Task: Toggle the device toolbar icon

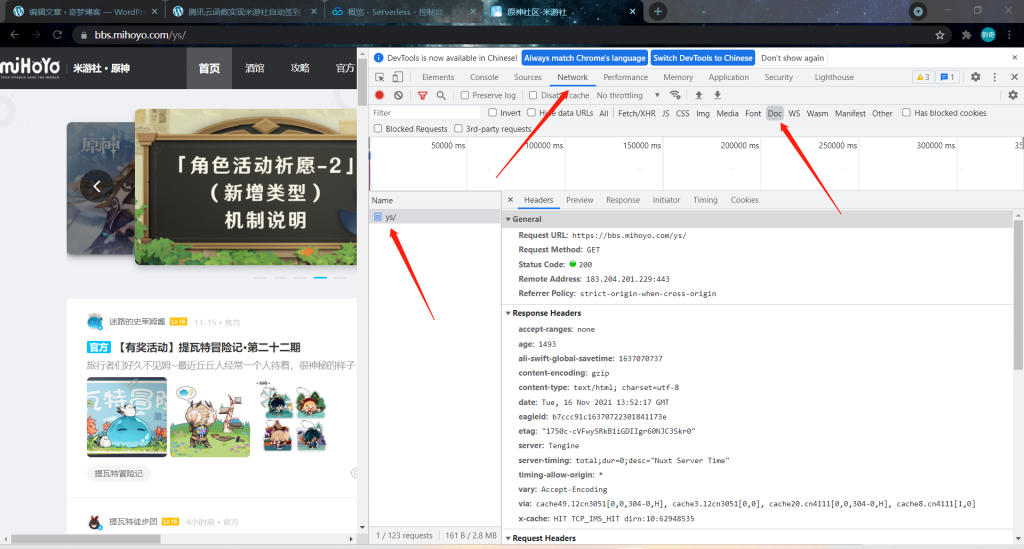Action: (x=398, y=77)
